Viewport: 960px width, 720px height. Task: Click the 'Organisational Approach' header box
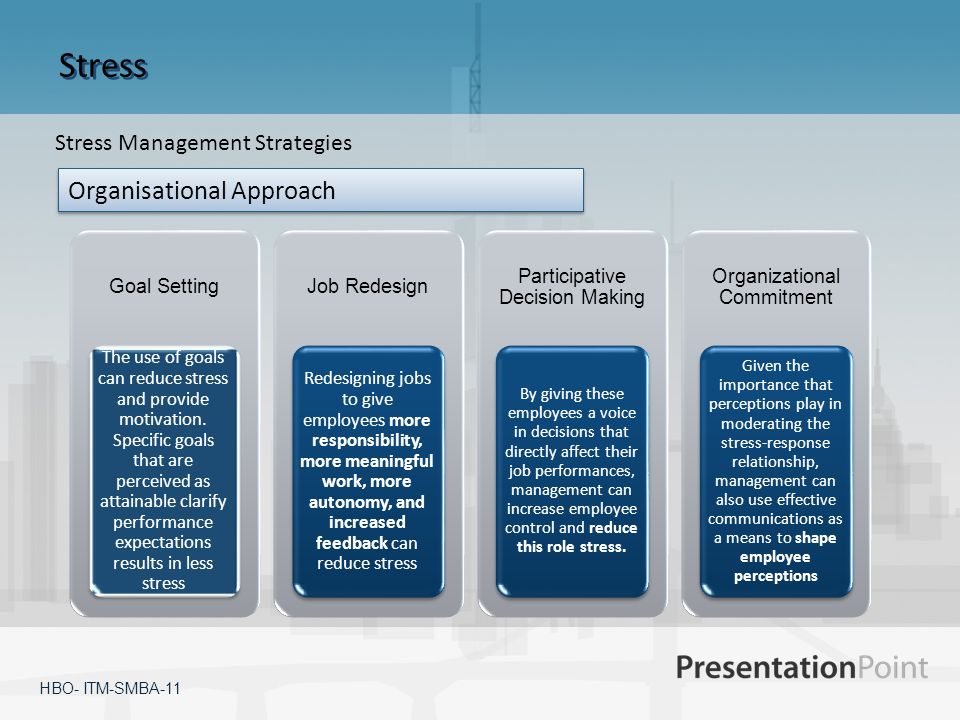coord(321,190)
